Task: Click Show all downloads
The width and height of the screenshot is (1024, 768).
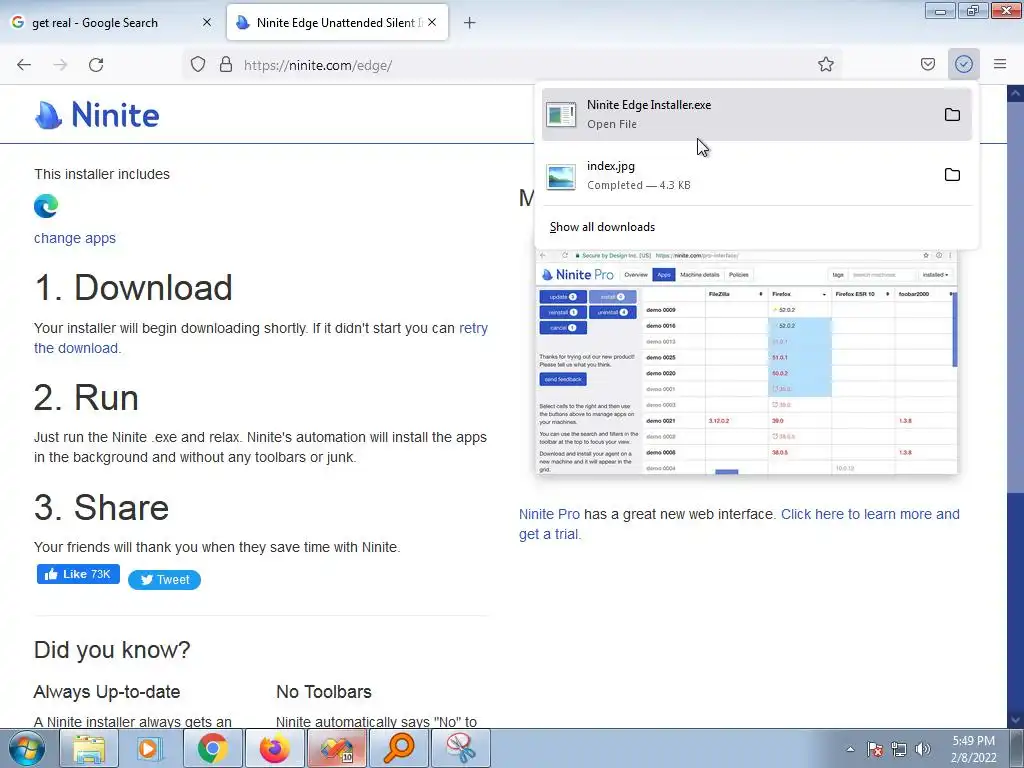Action: tap(602, 227)
